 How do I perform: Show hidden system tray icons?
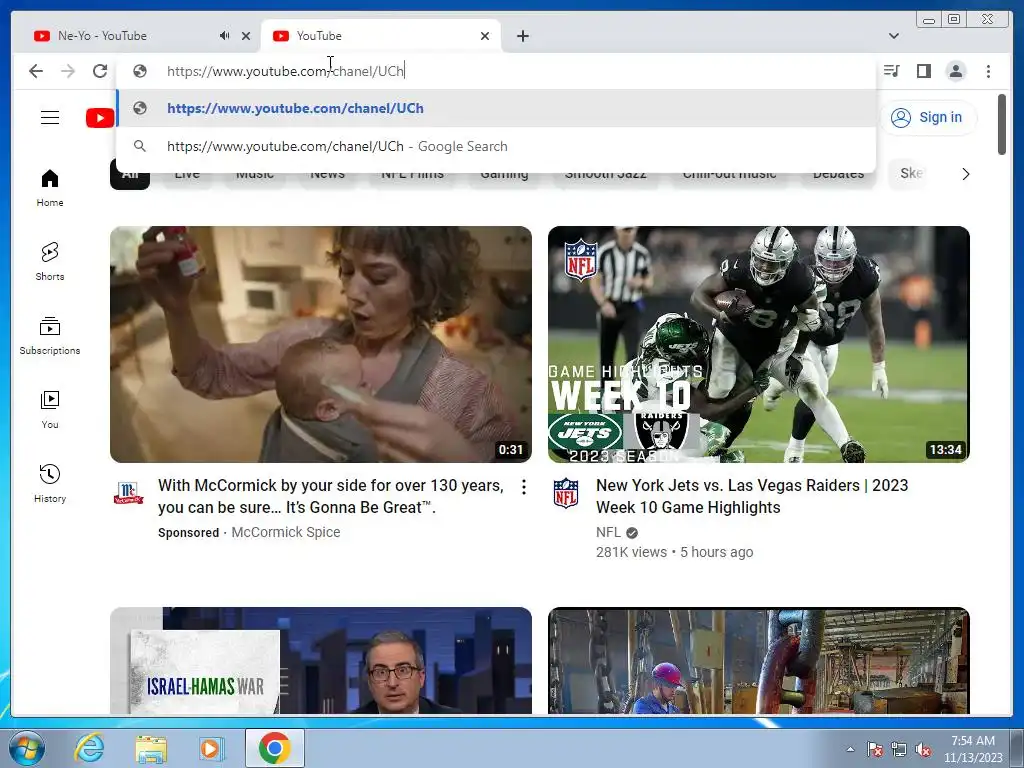pyautogui.click(x=850, y=749)
